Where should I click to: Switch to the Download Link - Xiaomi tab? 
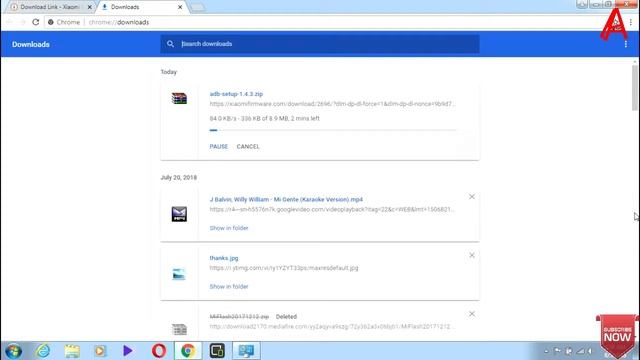49,7
